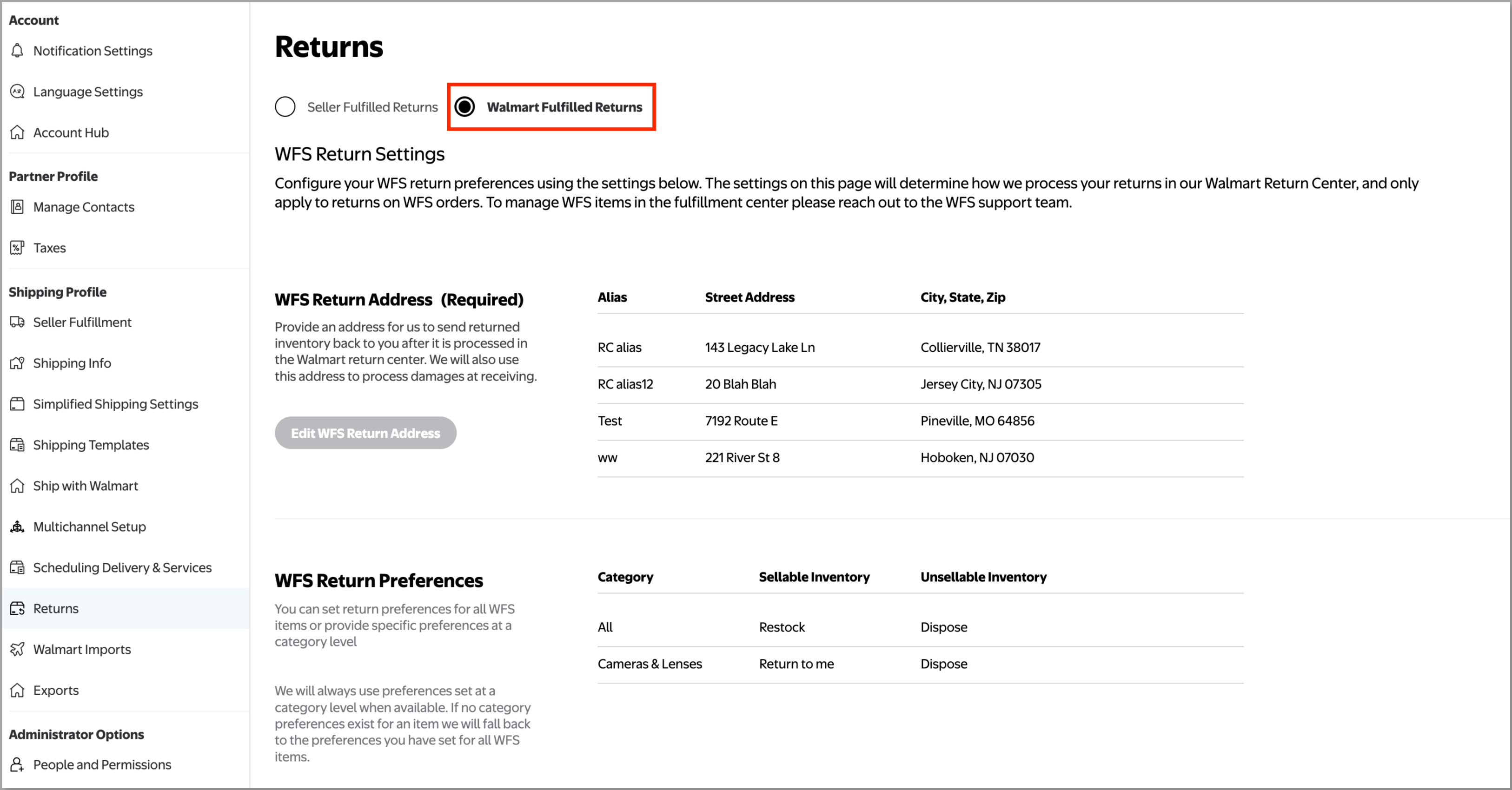
Task: Click the '221 River St 8' street address
Action: click(x=742, y=457)
